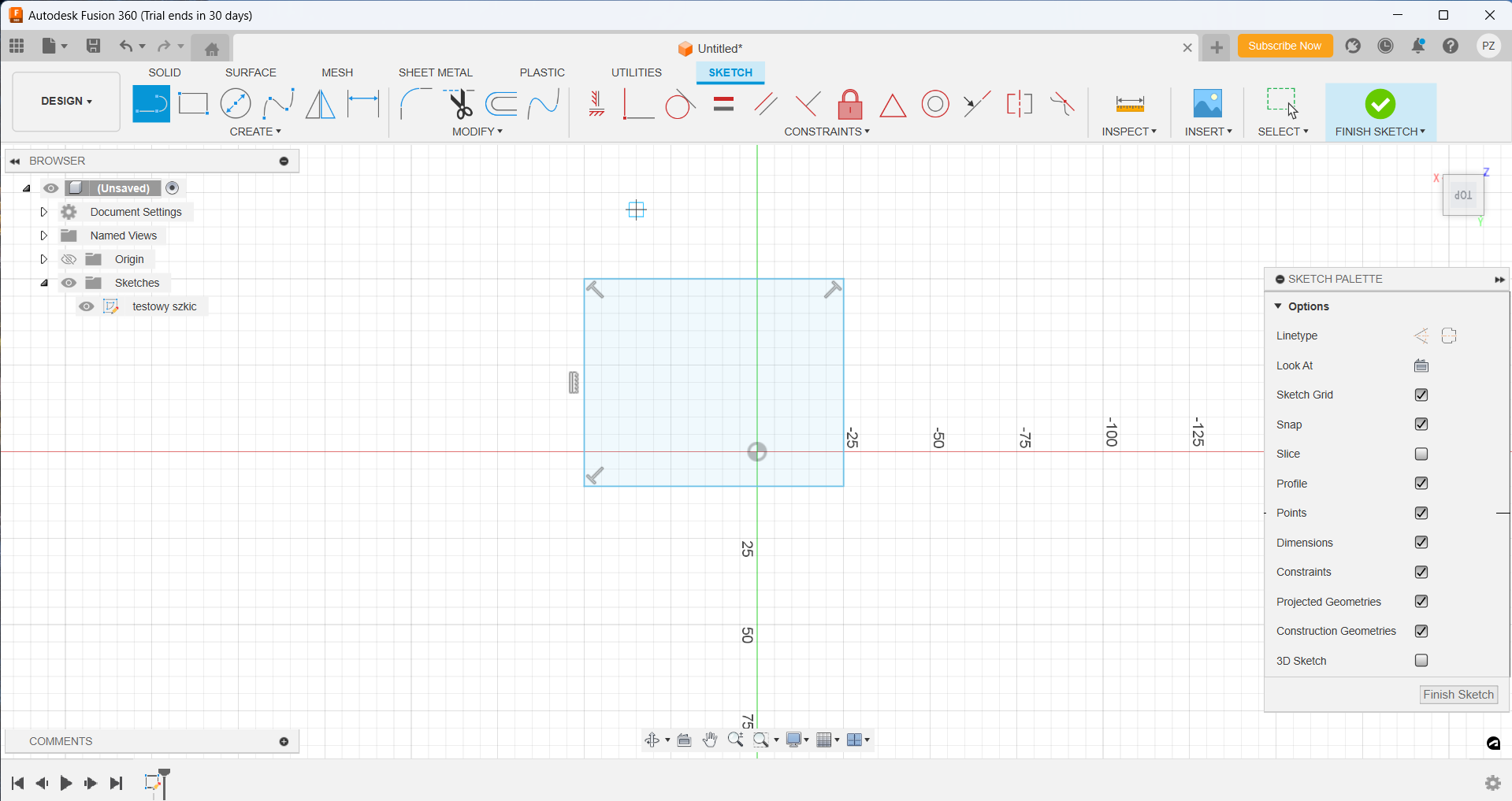Image resolution: width=1512 pixels, height=801 pixels.
Task: Expand the Document Settings node
Action: (44, 212)
